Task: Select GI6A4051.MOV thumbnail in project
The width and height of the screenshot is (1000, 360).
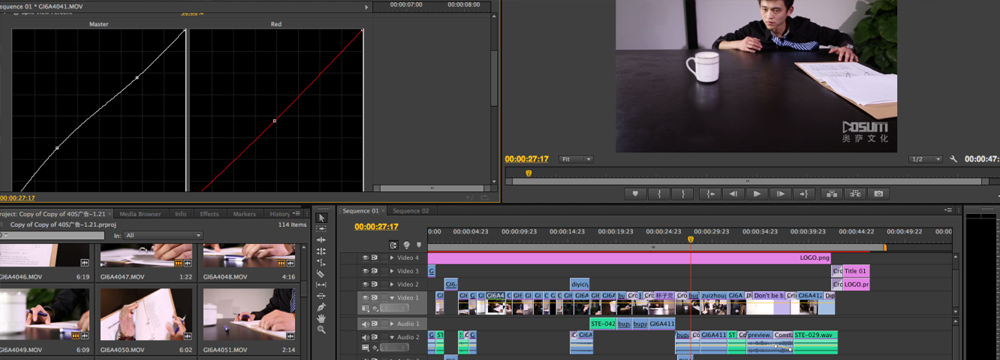Action: 249,314
